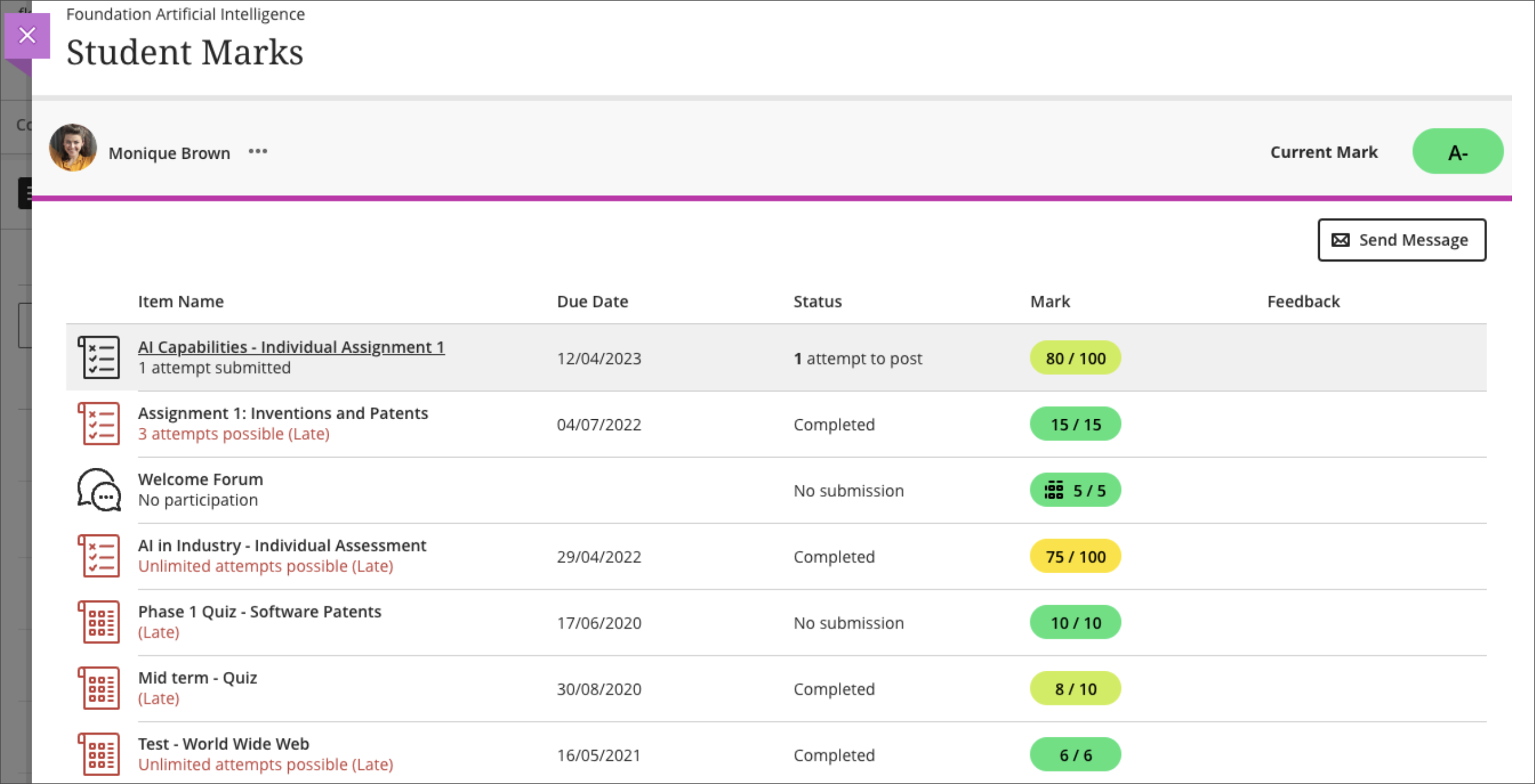This screenshot has height=784, width=1535.
Task: Click the World Wide Web test icon
Action: click(x=99, y=754)
